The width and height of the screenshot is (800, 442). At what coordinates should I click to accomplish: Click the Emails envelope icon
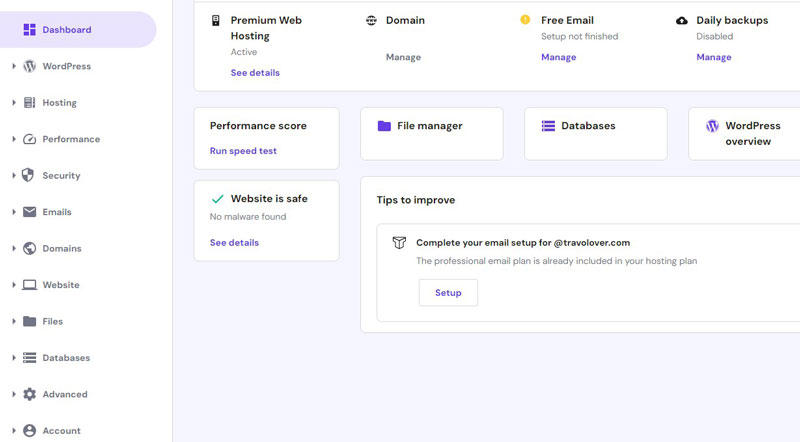[29, 212]
